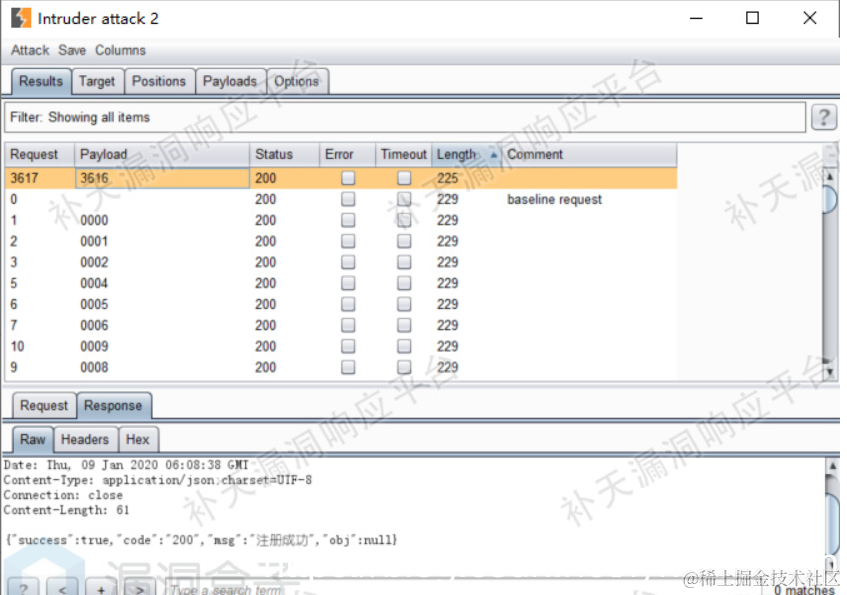Switch to the Options tab
This screenshot has width=847, height=595.
tap(297, 81)
